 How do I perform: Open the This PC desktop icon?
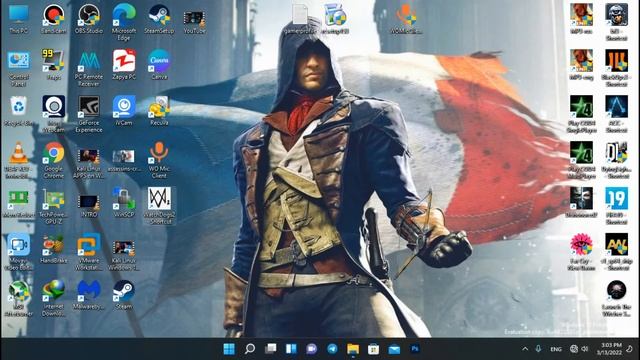pyautogui.click(x=18, y=19)
